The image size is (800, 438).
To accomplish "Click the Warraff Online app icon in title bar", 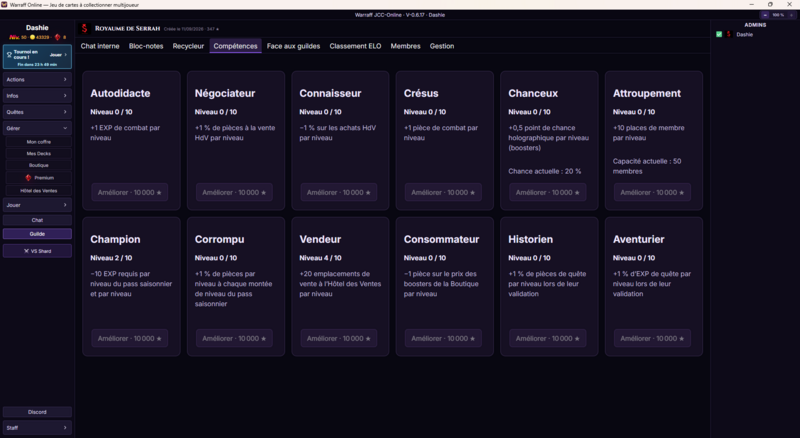I will pos(4,4).
